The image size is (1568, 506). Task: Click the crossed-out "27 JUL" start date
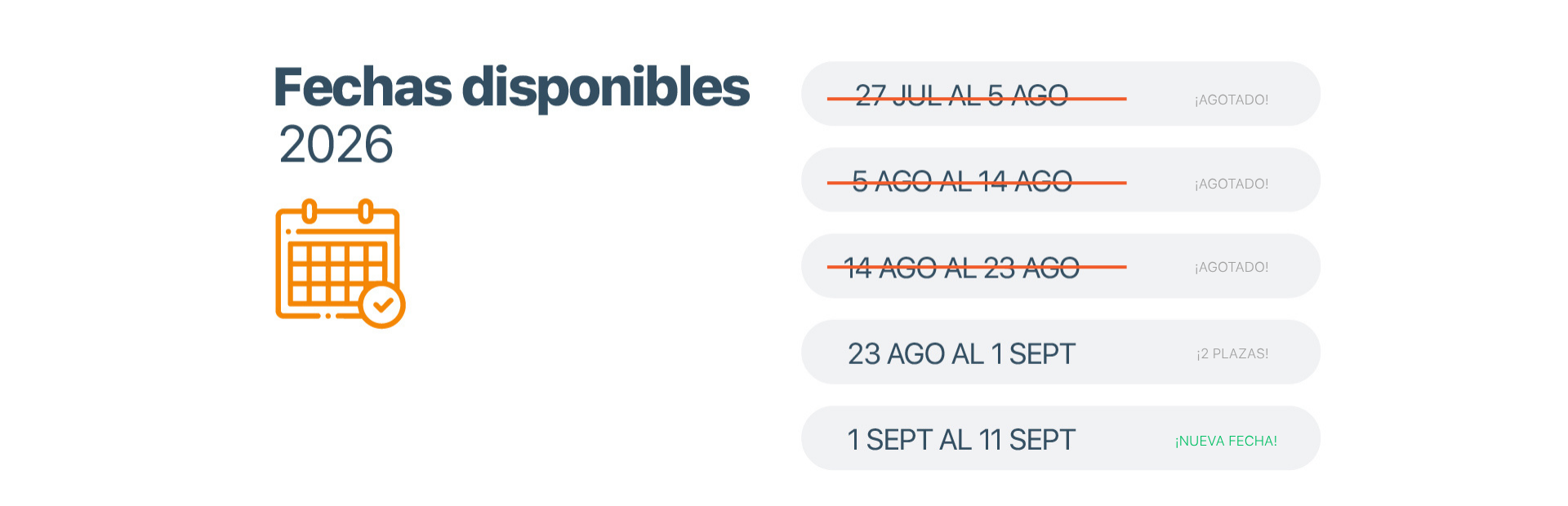click(x=897, y=96)
